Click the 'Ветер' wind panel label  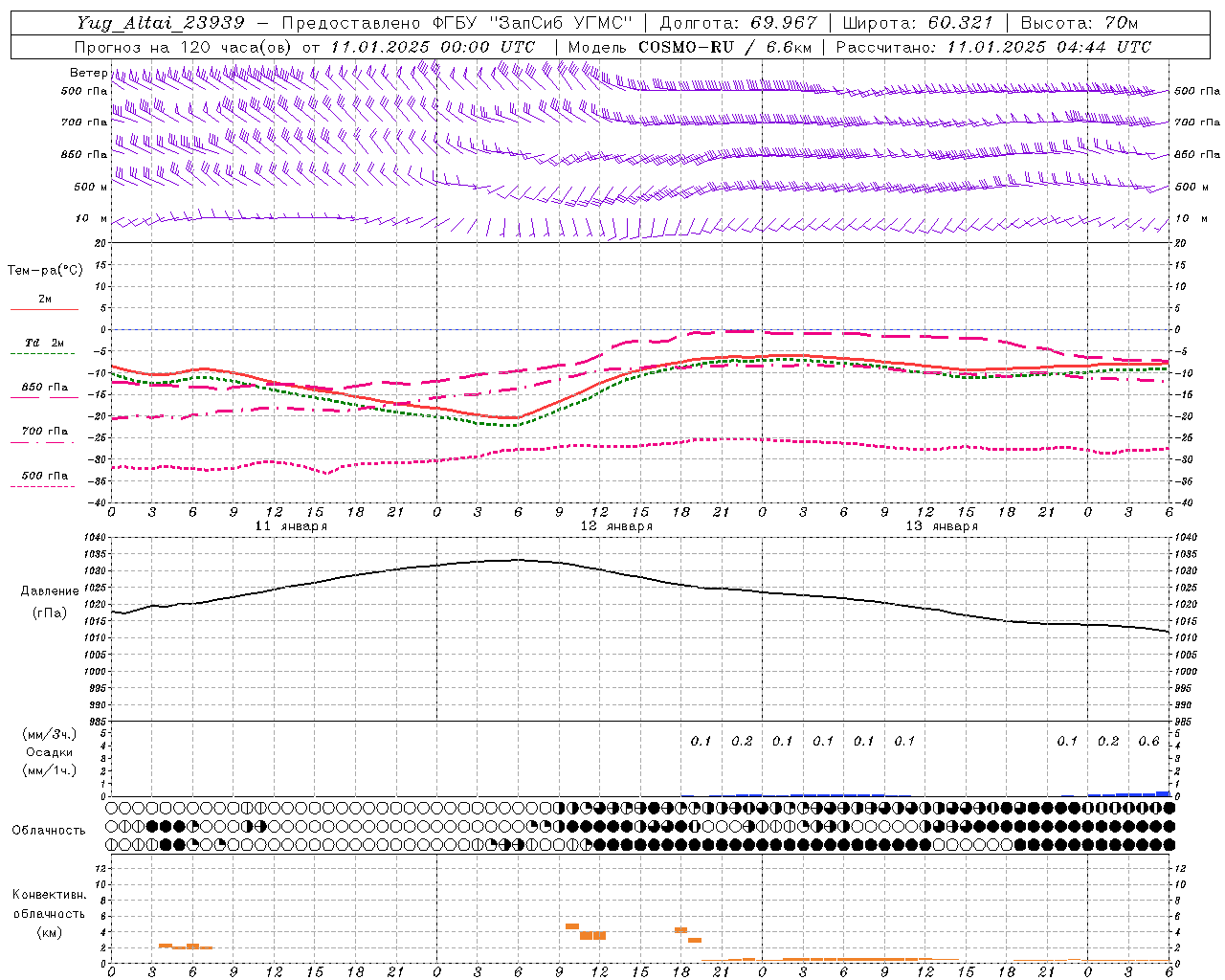point(88,73)
